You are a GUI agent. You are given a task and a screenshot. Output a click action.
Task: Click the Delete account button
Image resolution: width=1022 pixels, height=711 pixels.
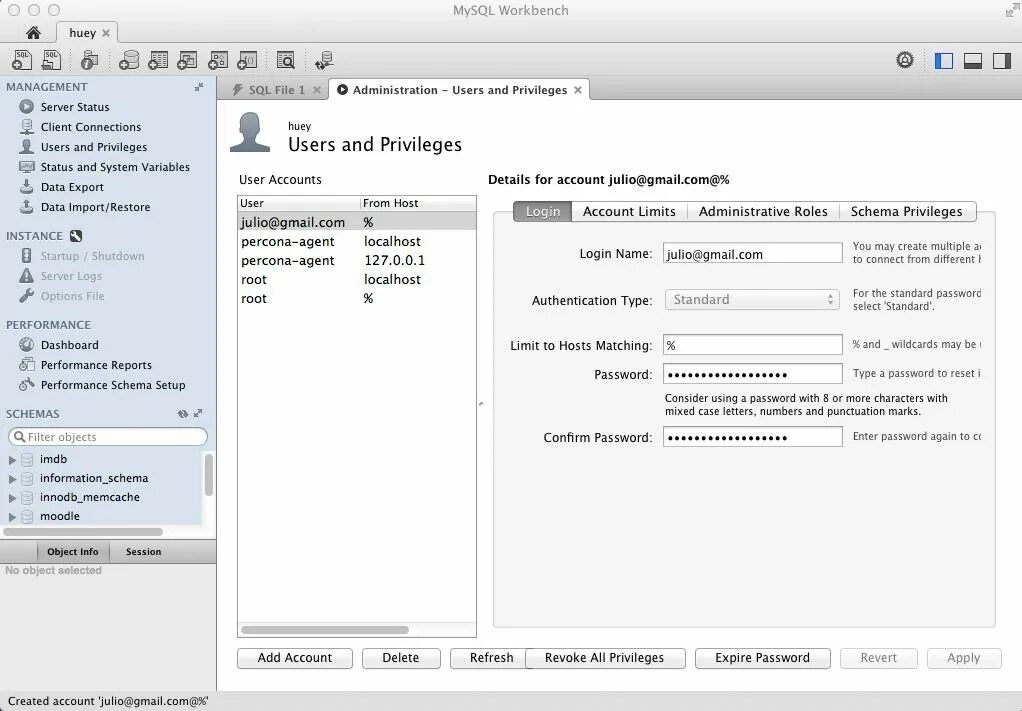click(x=401, y=658)
